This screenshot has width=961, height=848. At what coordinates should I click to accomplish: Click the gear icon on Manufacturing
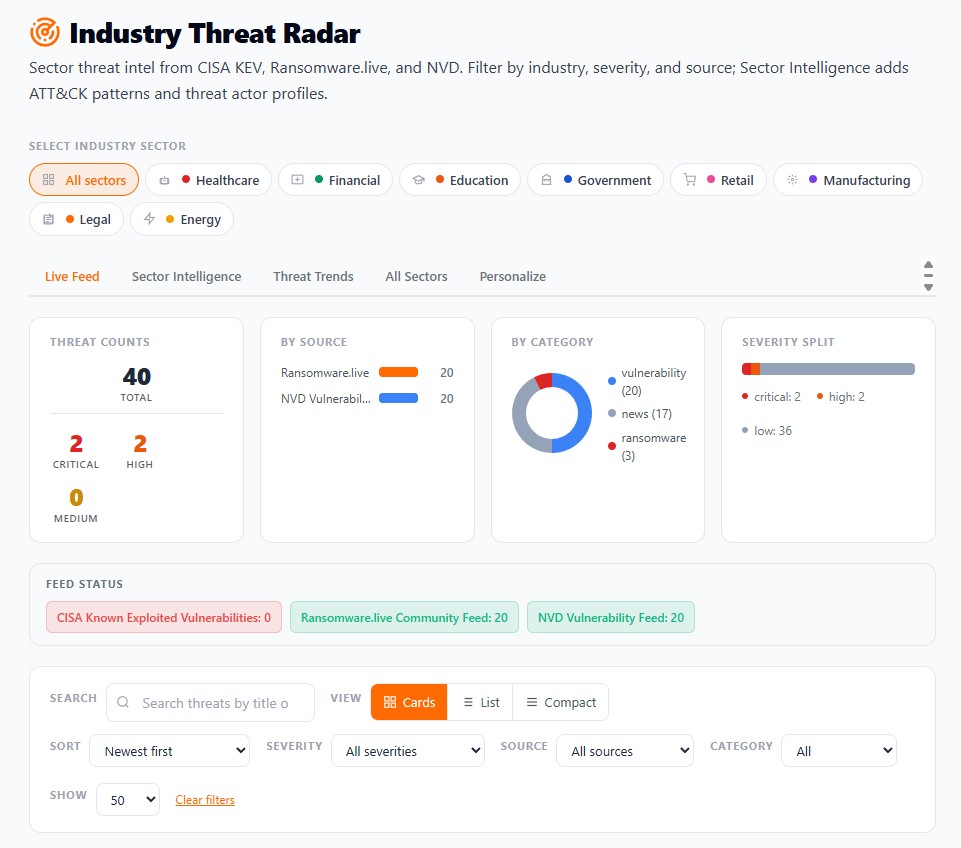(x=793, y=181)
